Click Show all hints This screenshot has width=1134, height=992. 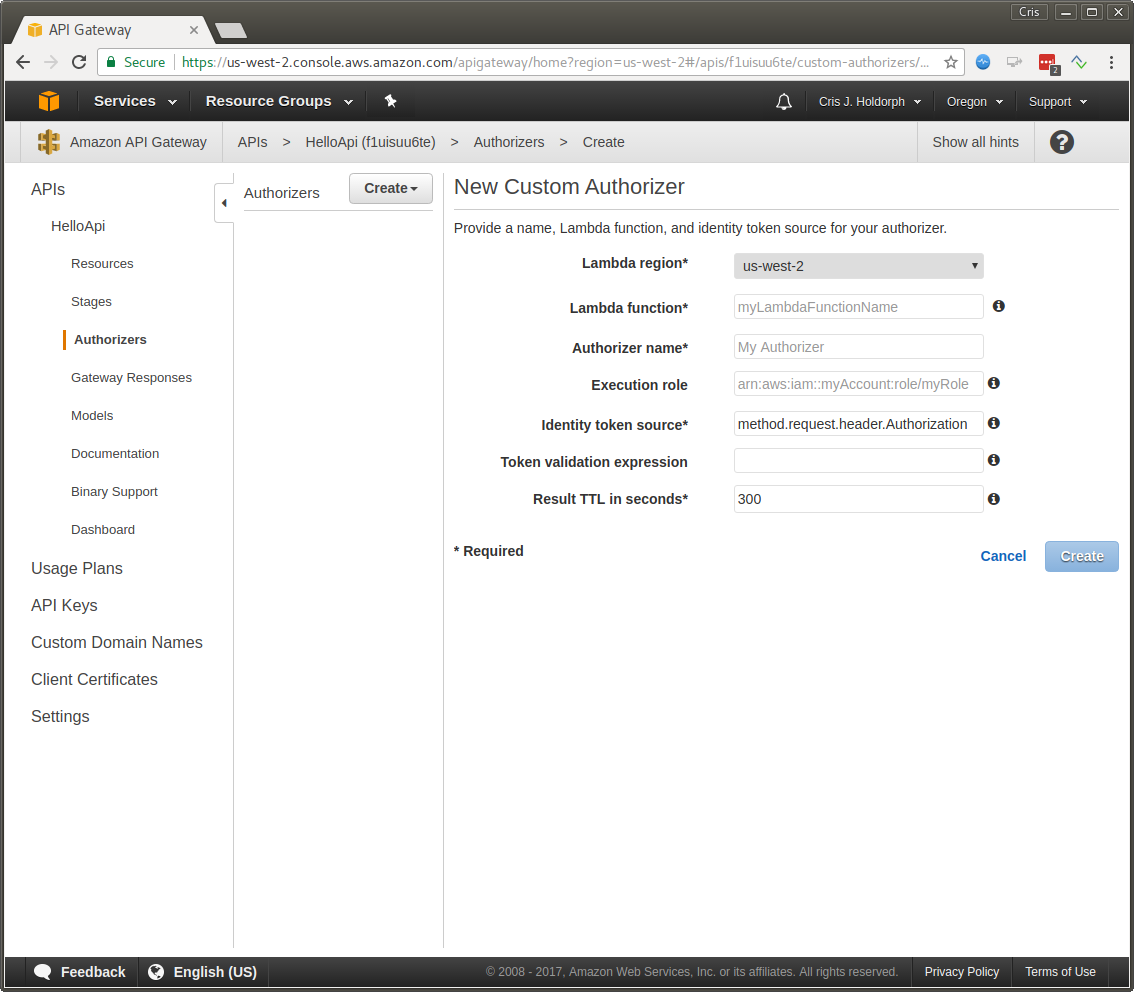coord(975,142)
